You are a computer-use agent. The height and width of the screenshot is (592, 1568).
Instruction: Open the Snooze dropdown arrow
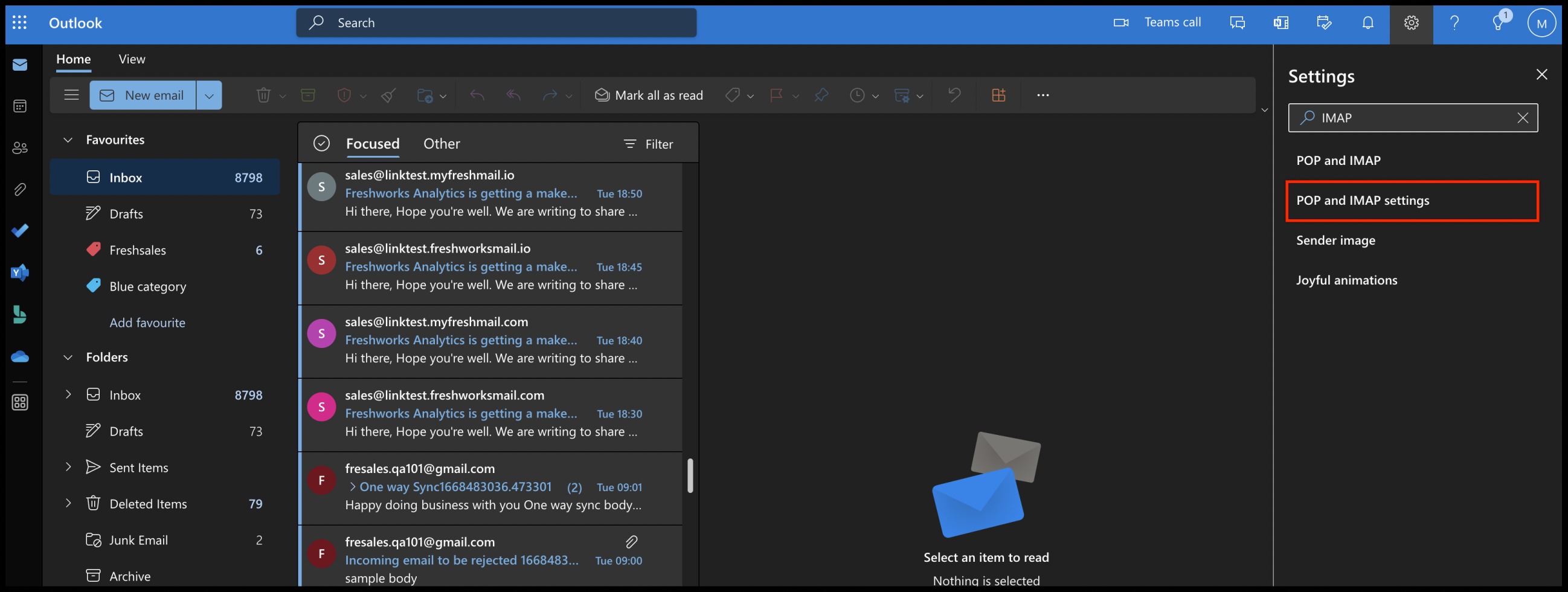pyautogui.click(x=875, y=96)
